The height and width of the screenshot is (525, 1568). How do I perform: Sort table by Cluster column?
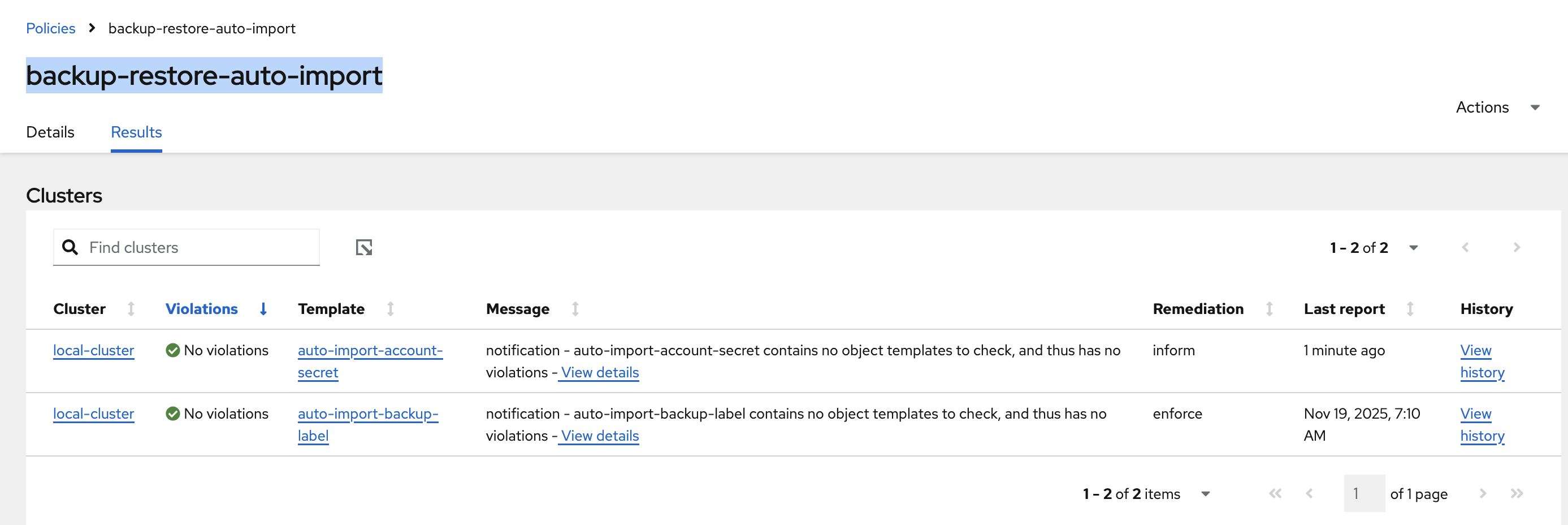pyautogui.click(x=131, y=309)
